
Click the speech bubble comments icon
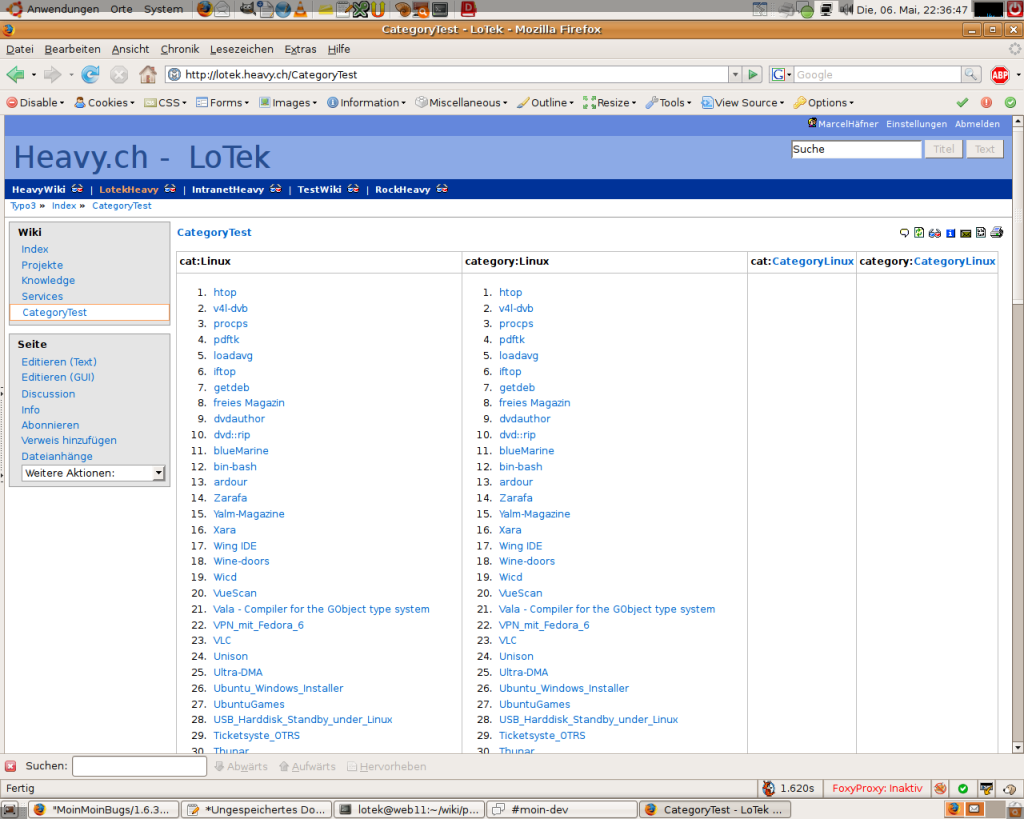pos(904,233)
